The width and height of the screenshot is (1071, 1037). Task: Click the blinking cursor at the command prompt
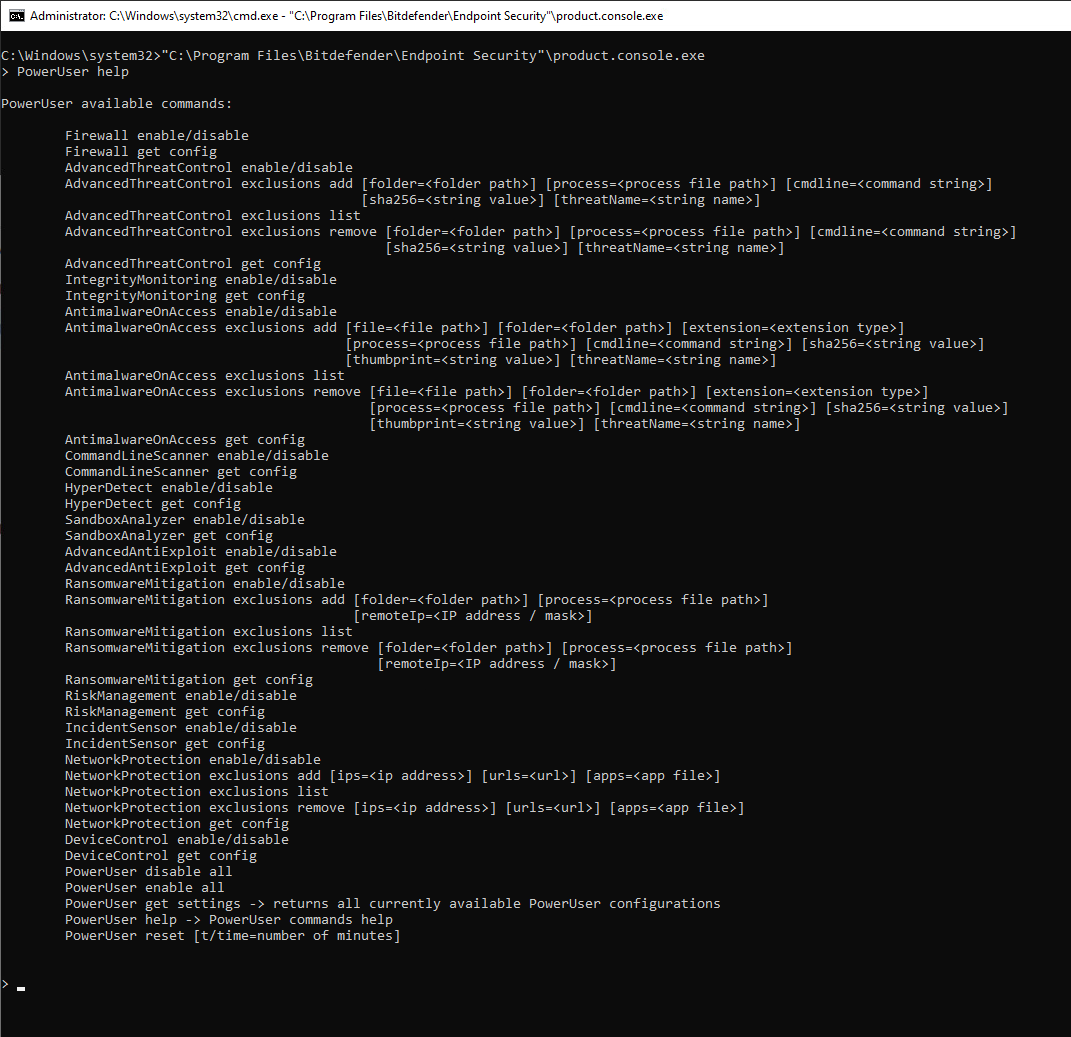tap(20, 988)
